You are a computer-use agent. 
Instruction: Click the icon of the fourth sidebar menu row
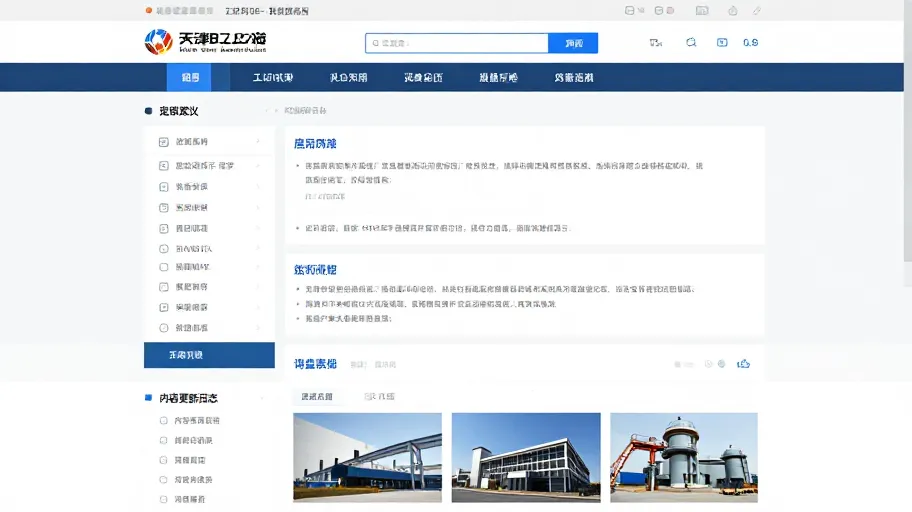point(163,208)
